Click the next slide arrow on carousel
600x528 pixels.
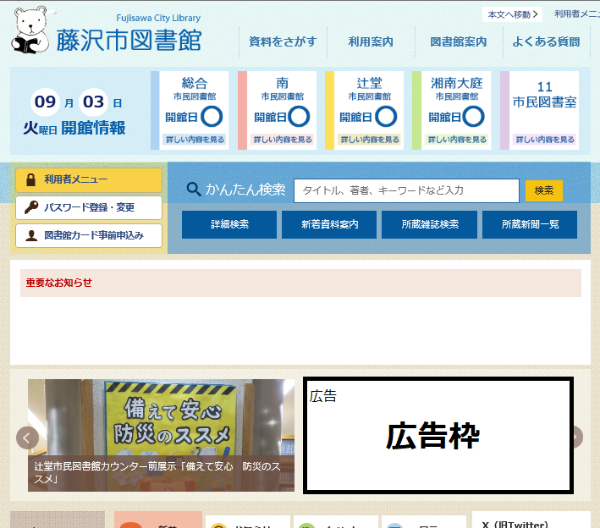click(x=574, y=437)
